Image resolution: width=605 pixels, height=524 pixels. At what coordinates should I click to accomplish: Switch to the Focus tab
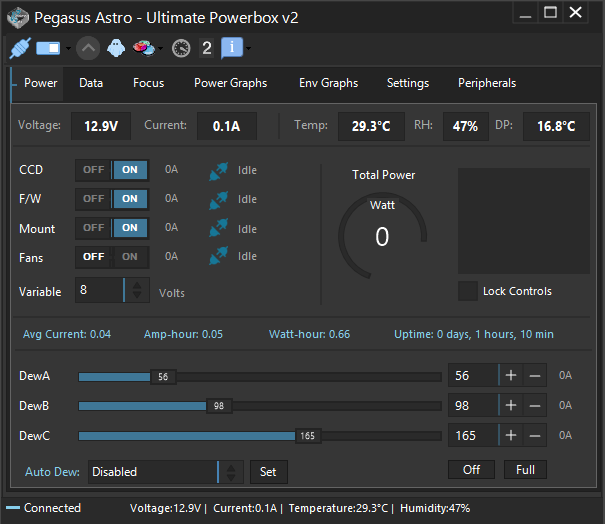pyautogui.click(x=149, y=83)
